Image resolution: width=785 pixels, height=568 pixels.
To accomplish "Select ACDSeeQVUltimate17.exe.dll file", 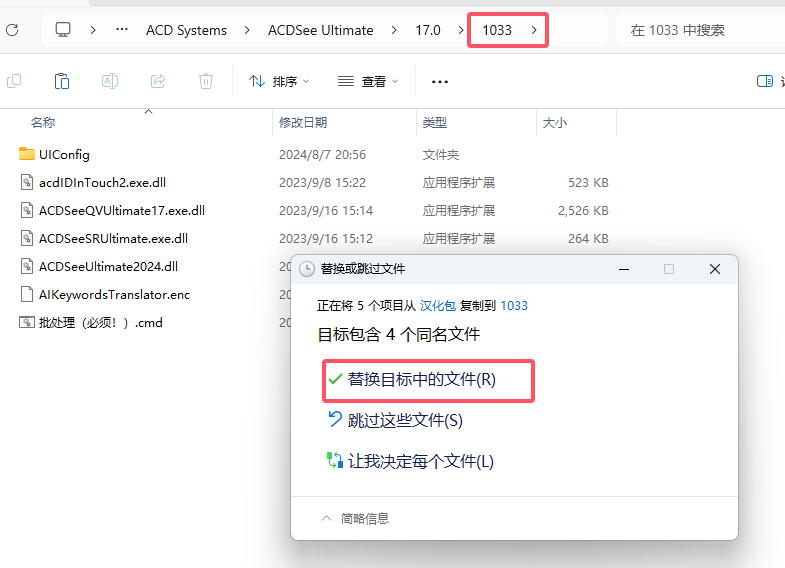I will coord(122,211).
